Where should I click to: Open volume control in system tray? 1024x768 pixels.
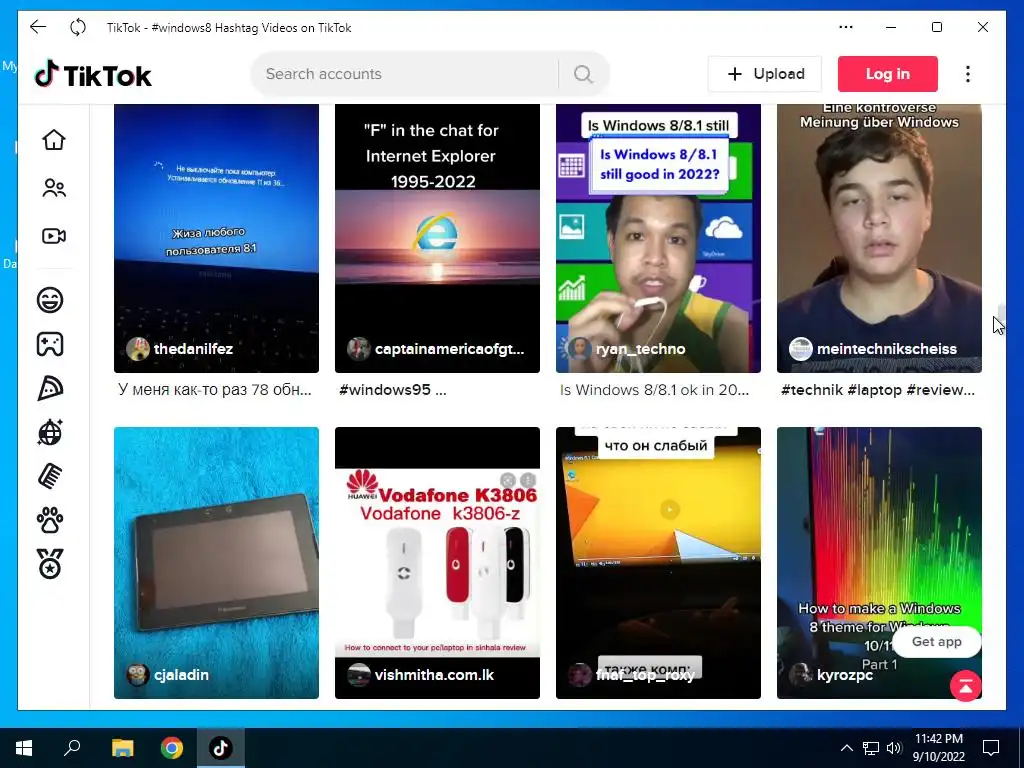[894, 748]
